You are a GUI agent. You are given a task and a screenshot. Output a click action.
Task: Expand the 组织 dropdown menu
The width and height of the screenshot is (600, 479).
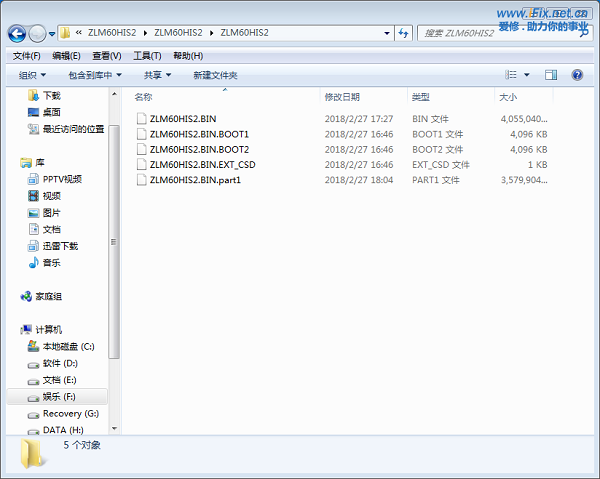32,75
